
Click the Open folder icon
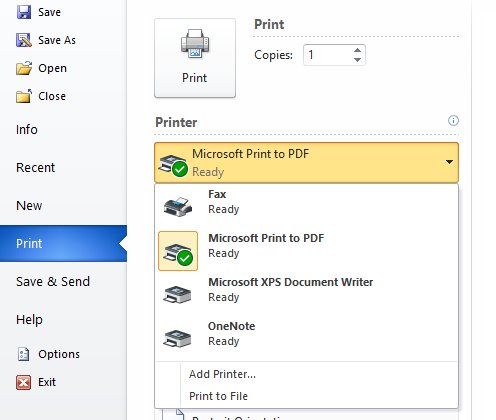tap(24, 68)
